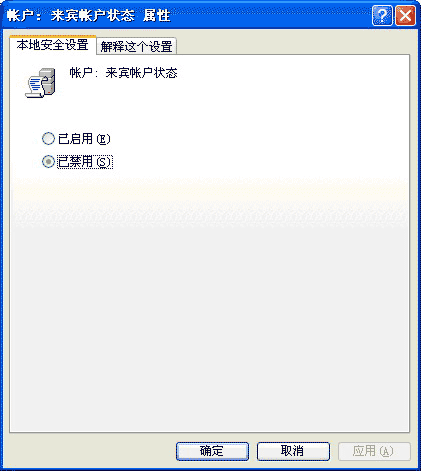Click the security policy server icon
This screenshot has width=421, height=471.
click(x=48, y=81)
